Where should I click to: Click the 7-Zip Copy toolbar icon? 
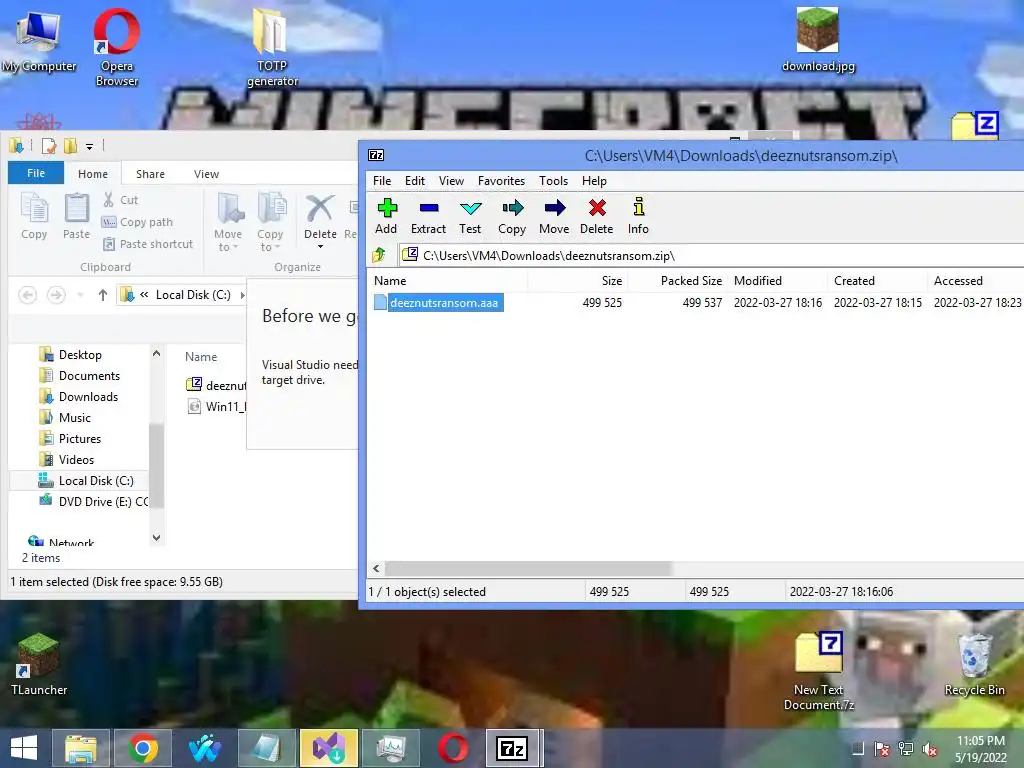(x=512, y=216)
